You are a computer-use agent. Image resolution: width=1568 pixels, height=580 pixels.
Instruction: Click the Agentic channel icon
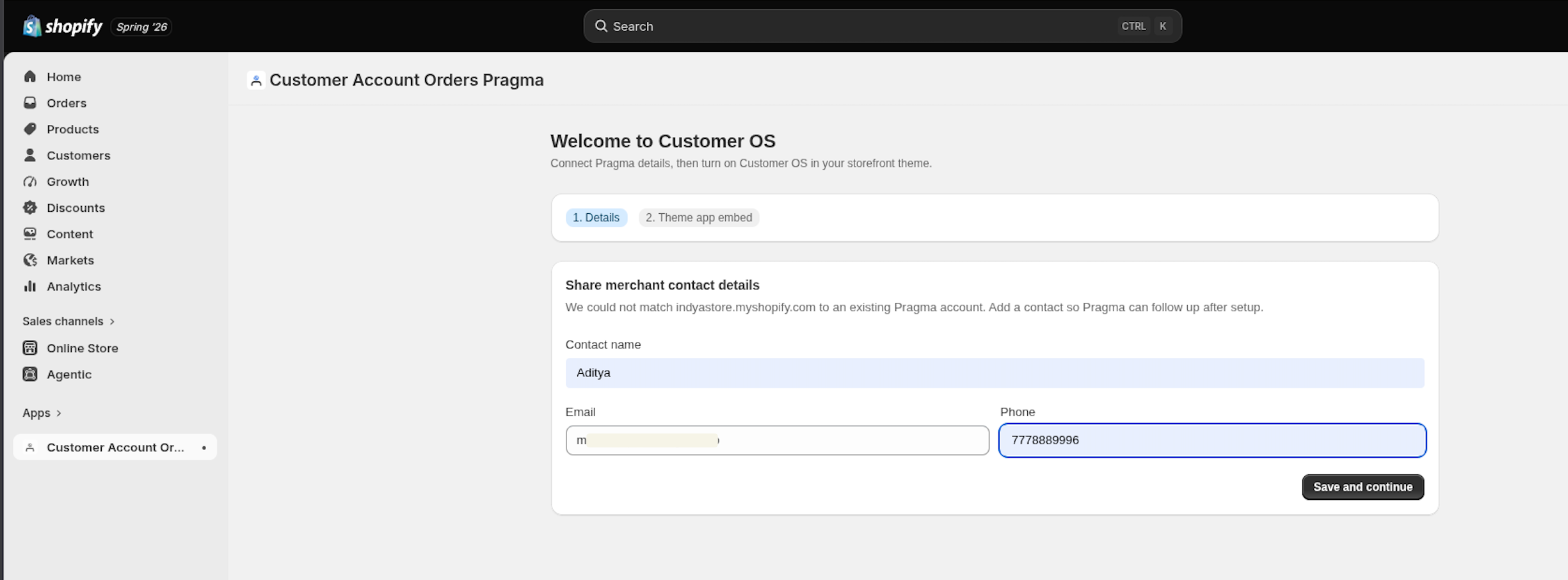[x=30, y=375]
